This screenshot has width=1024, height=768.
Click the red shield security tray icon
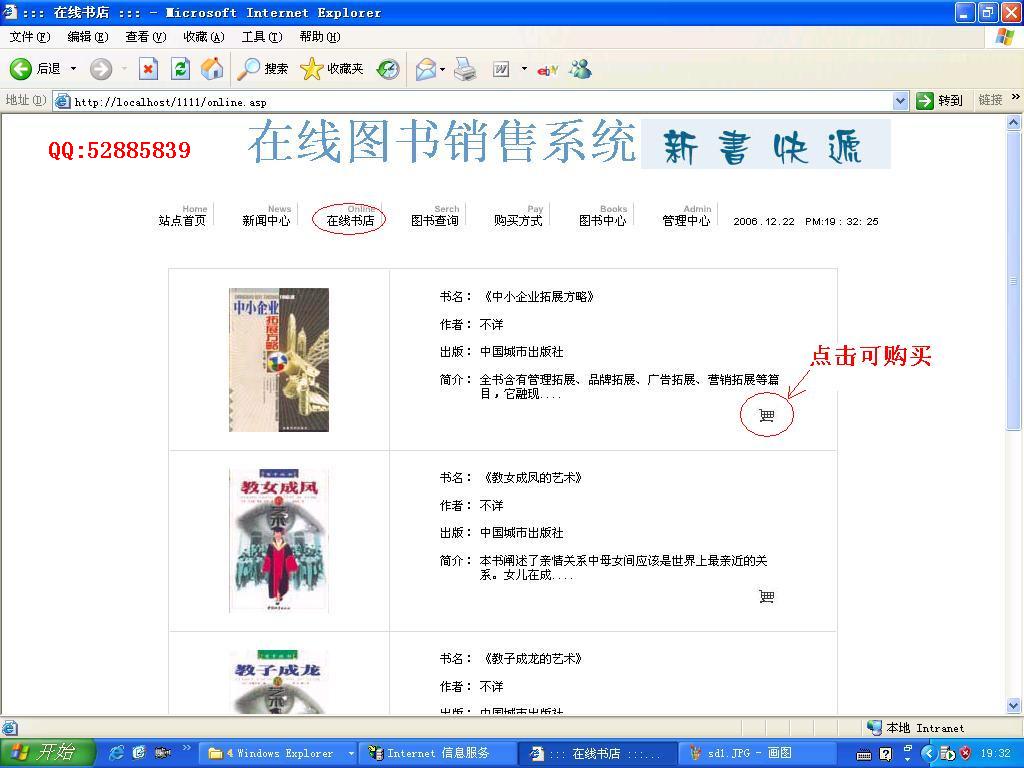pyautogui.click(x=965, y=754)
